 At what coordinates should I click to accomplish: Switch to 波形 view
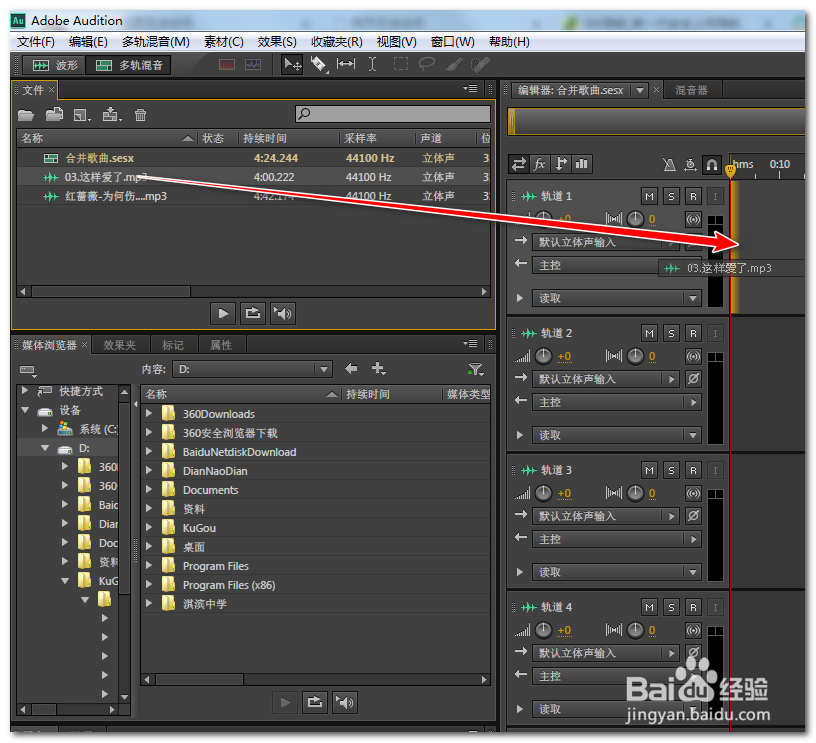(x=54, y=65)
